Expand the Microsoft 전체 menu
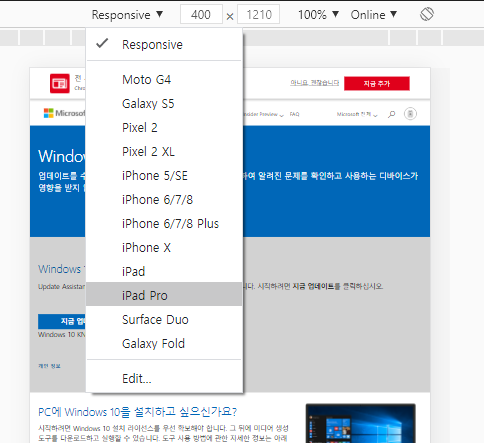The height and width of the screenshot is (443, 484). [x=357, y=114]
